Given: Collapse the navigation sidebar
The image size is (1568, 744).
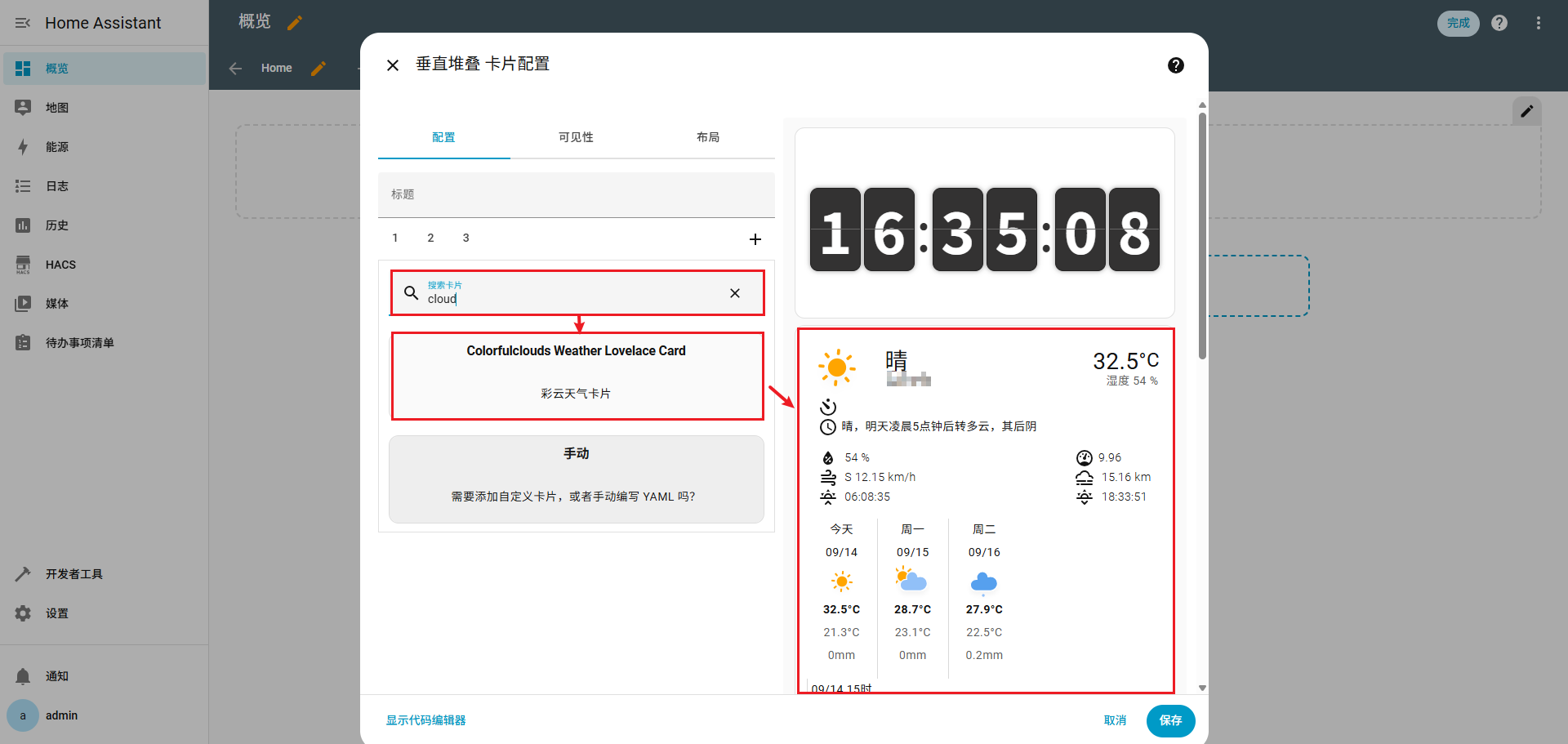Looking at the screenshot, I should (22, 23).
